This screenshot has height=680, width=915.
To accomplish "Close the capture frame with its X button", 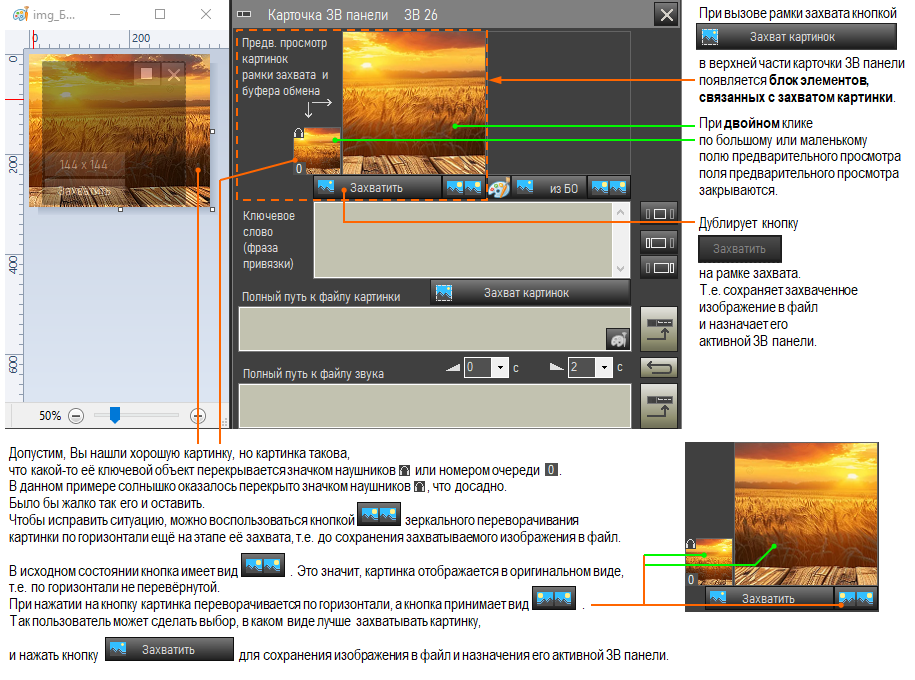I will 174,74.
